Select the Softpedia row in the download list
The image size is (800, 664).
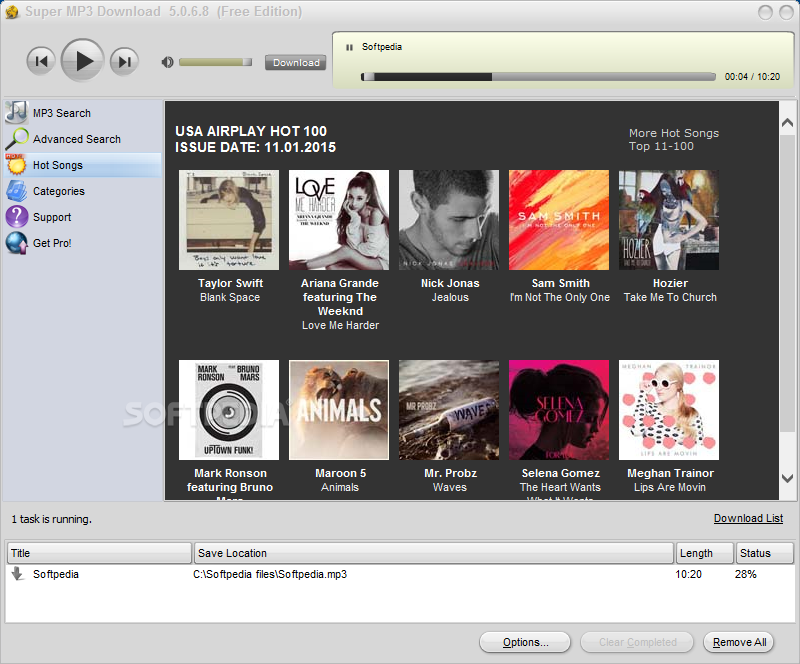pos(400,574)
